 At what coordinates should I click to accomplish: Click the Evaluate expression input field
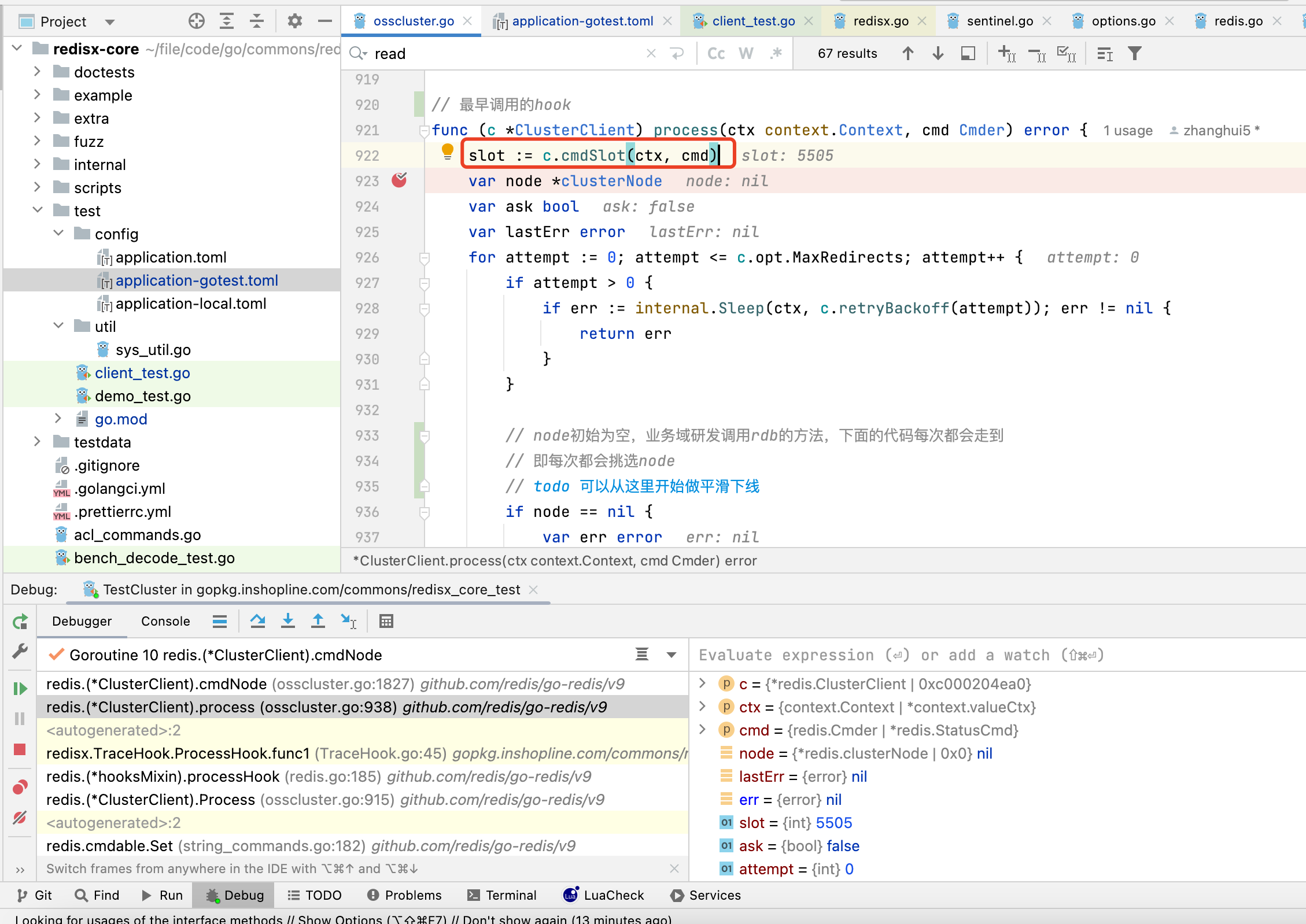[x=998, y=655]
